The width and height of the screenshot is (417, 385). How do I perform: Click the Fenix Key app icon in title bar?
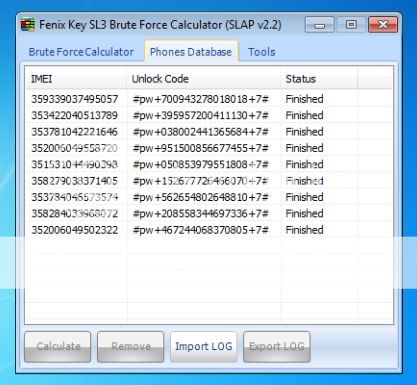(28, 25)
